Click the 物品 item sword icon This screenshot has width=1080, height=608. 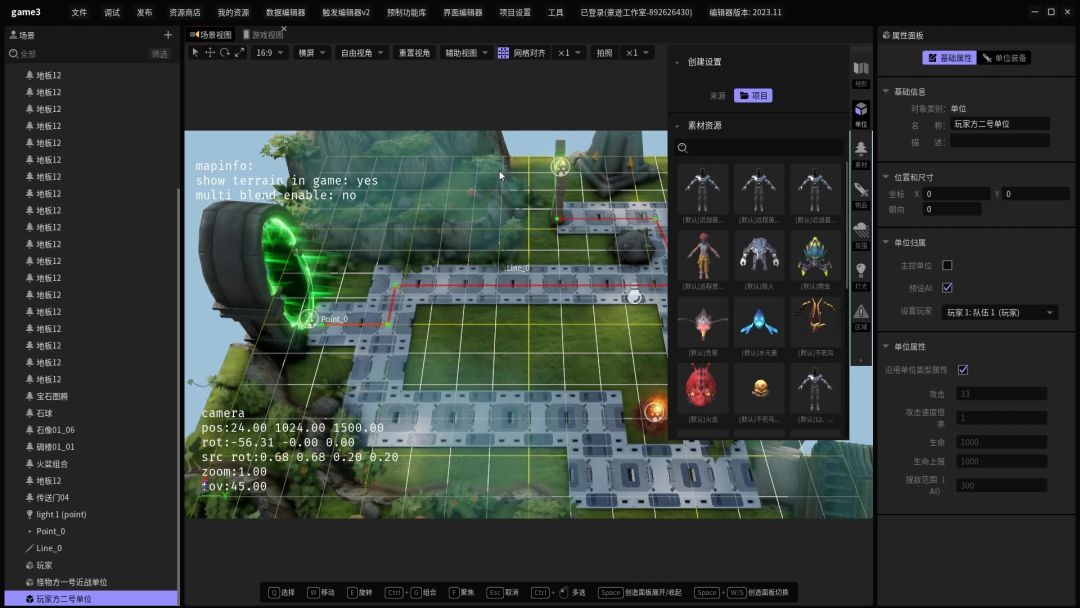point(861,192)
